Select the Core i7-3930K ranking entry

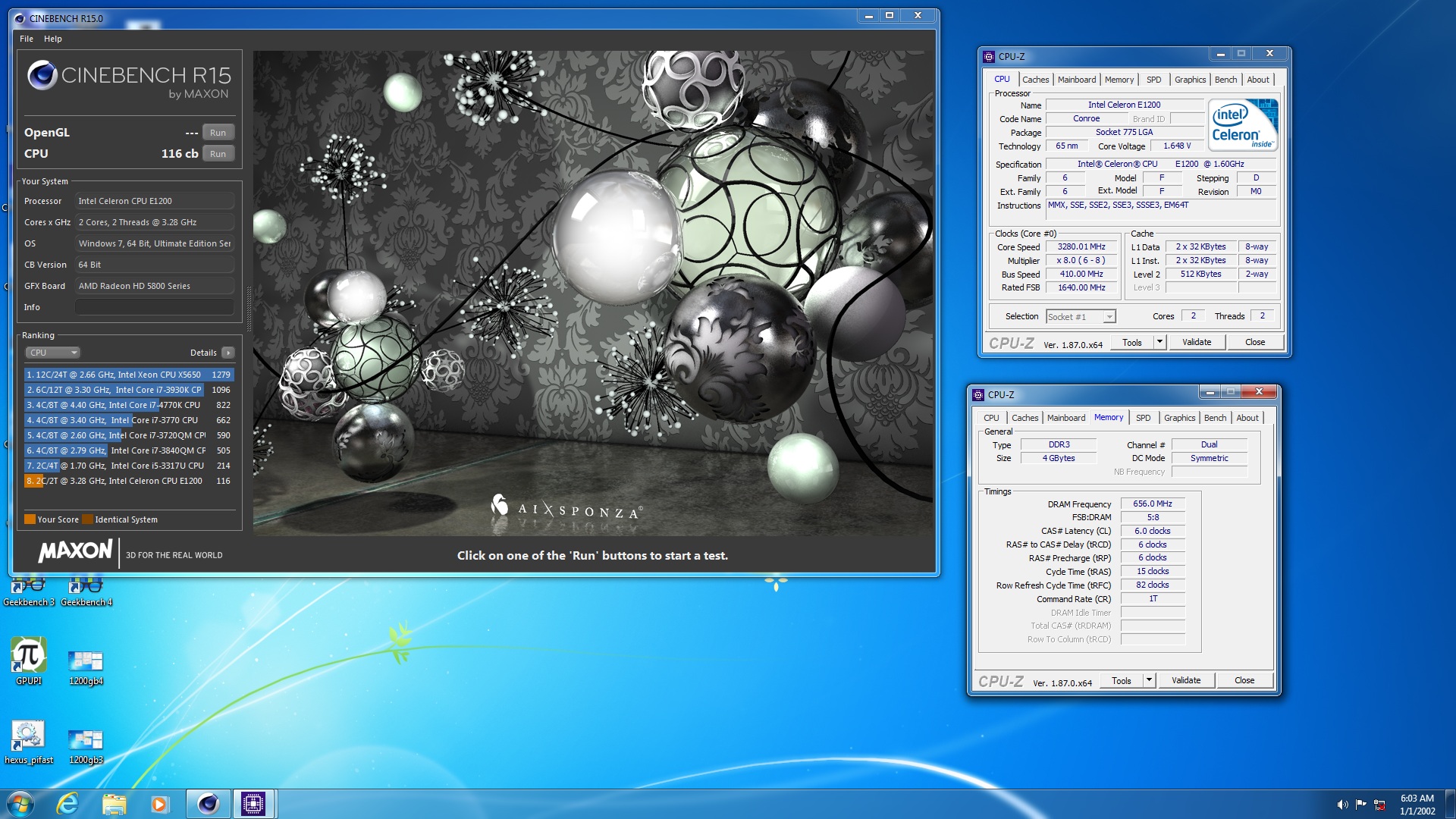point(129,390)
